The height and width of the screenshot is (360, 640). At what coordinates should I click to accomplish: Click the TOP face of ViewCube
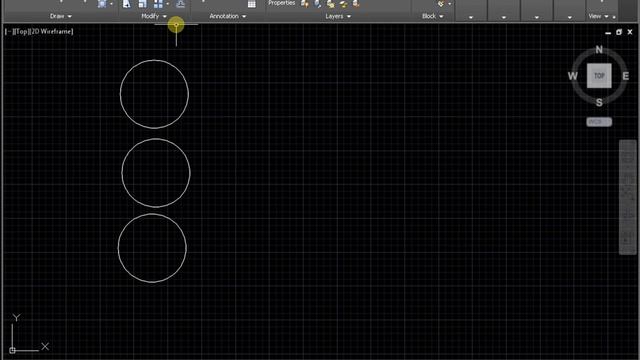pos(599,76)
